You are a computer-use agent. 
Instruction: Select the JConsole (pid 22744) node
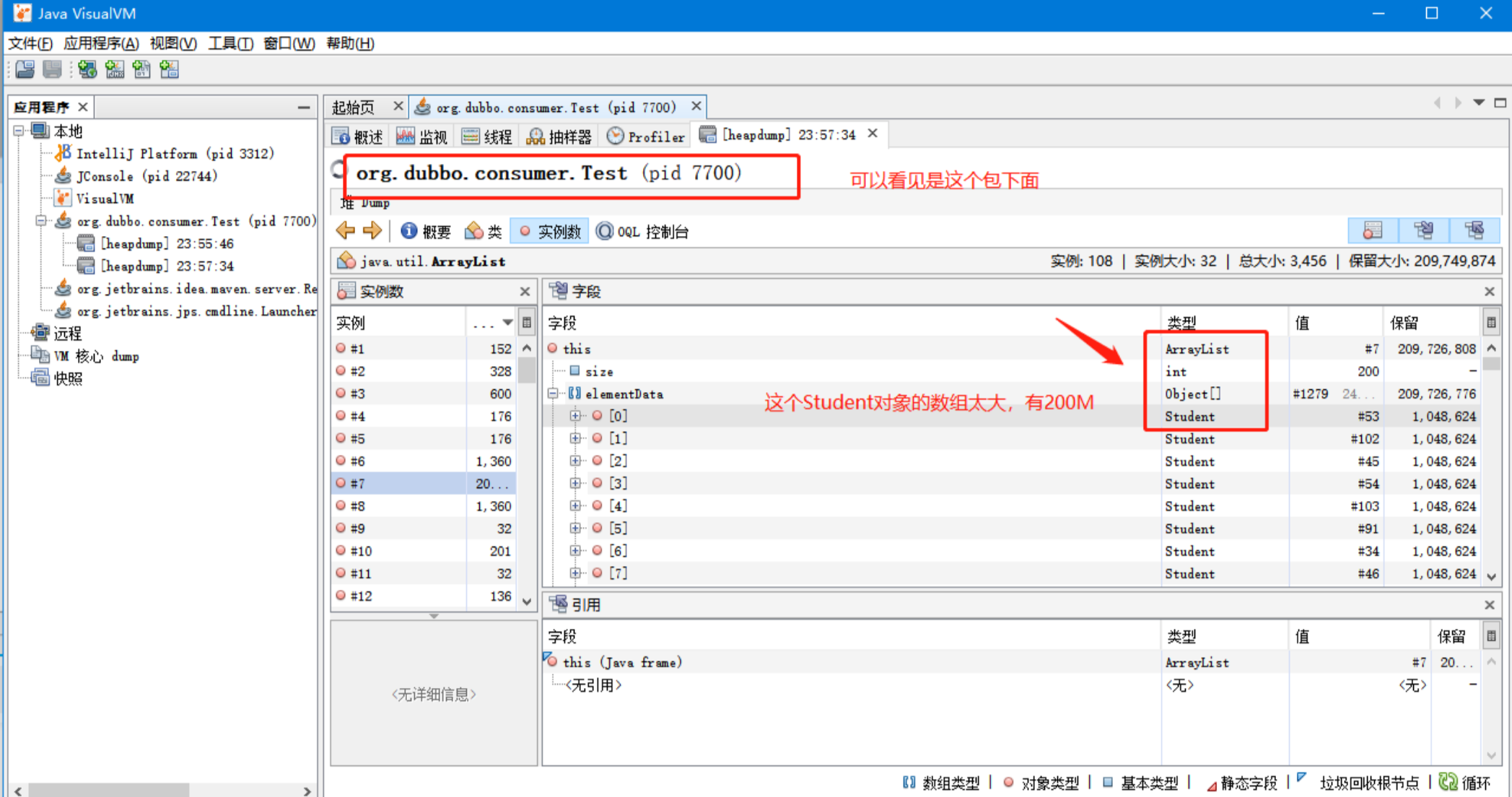tap(147, 176)
